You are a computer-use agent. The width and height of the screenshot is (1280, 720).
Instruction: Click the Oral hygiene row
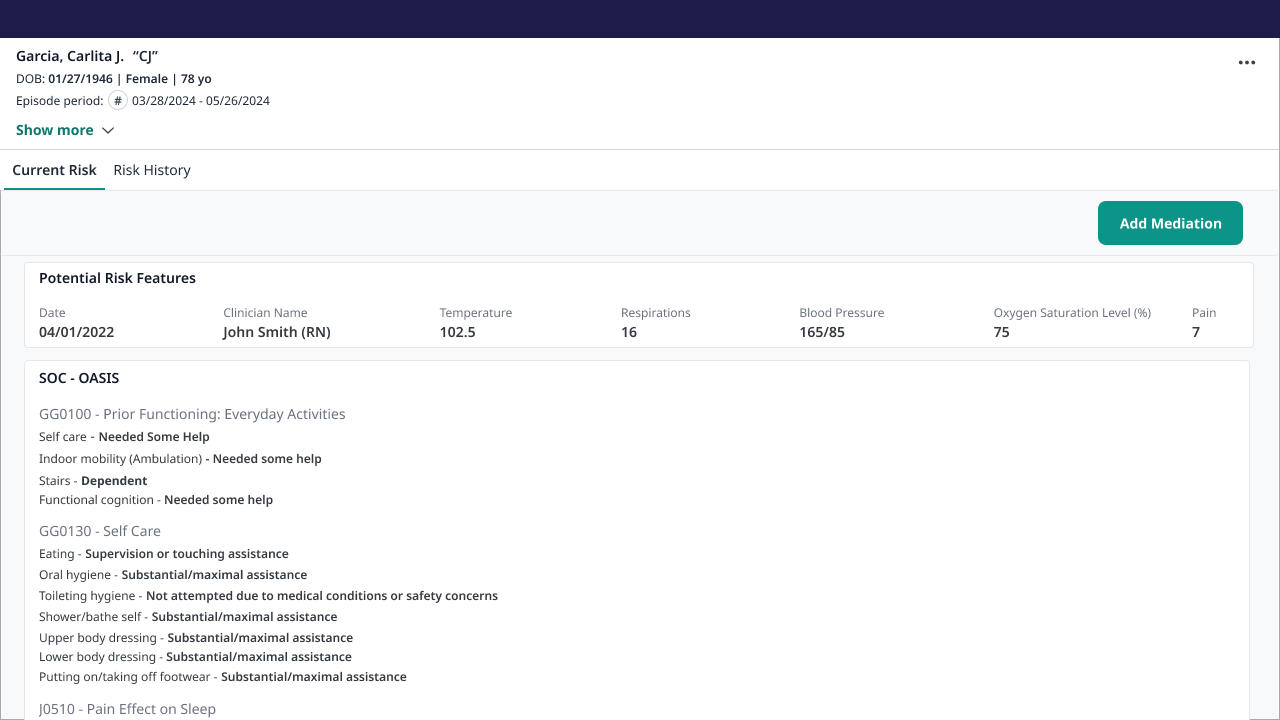[173, 575]
